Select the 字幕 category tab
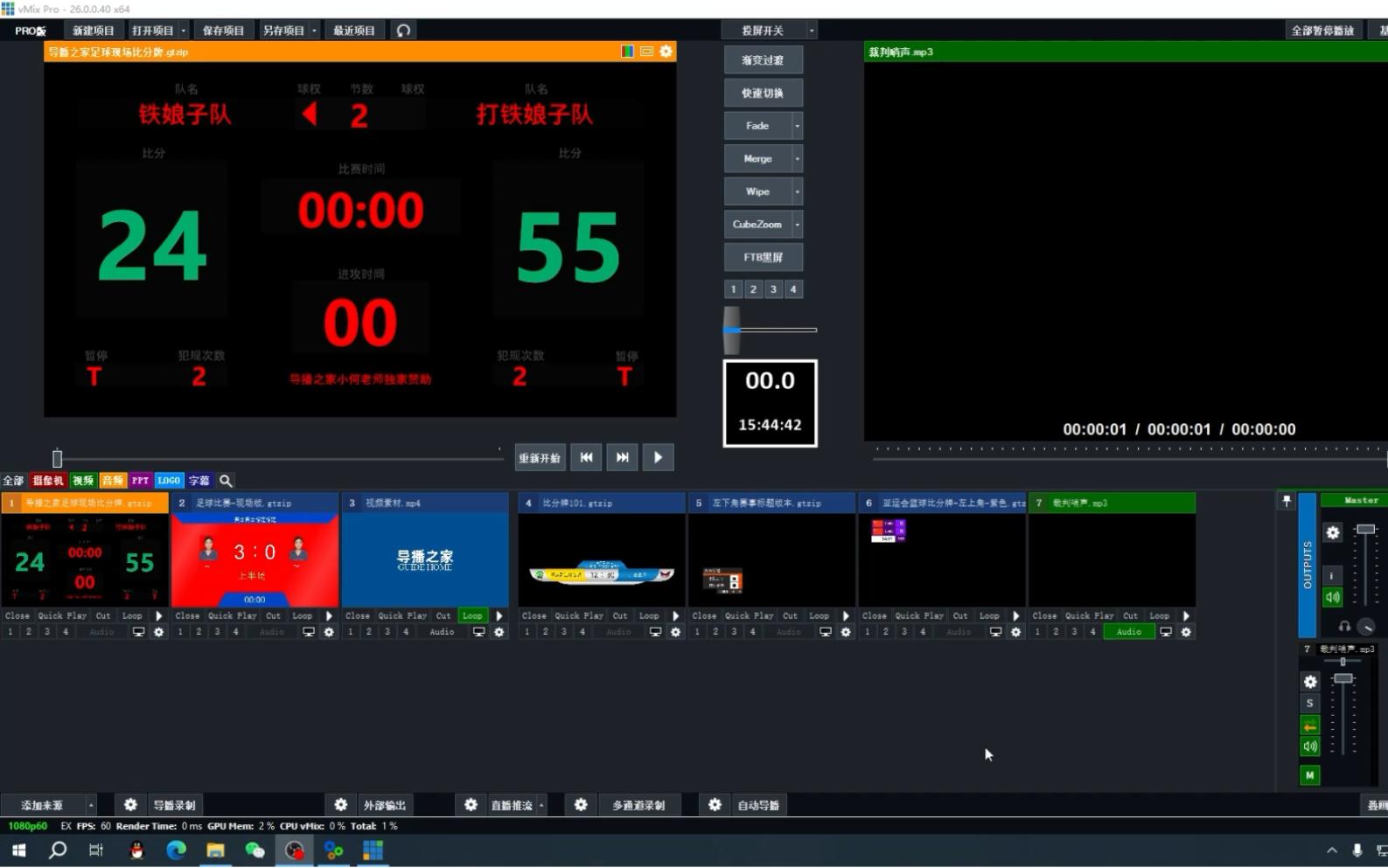 point(199,481)
